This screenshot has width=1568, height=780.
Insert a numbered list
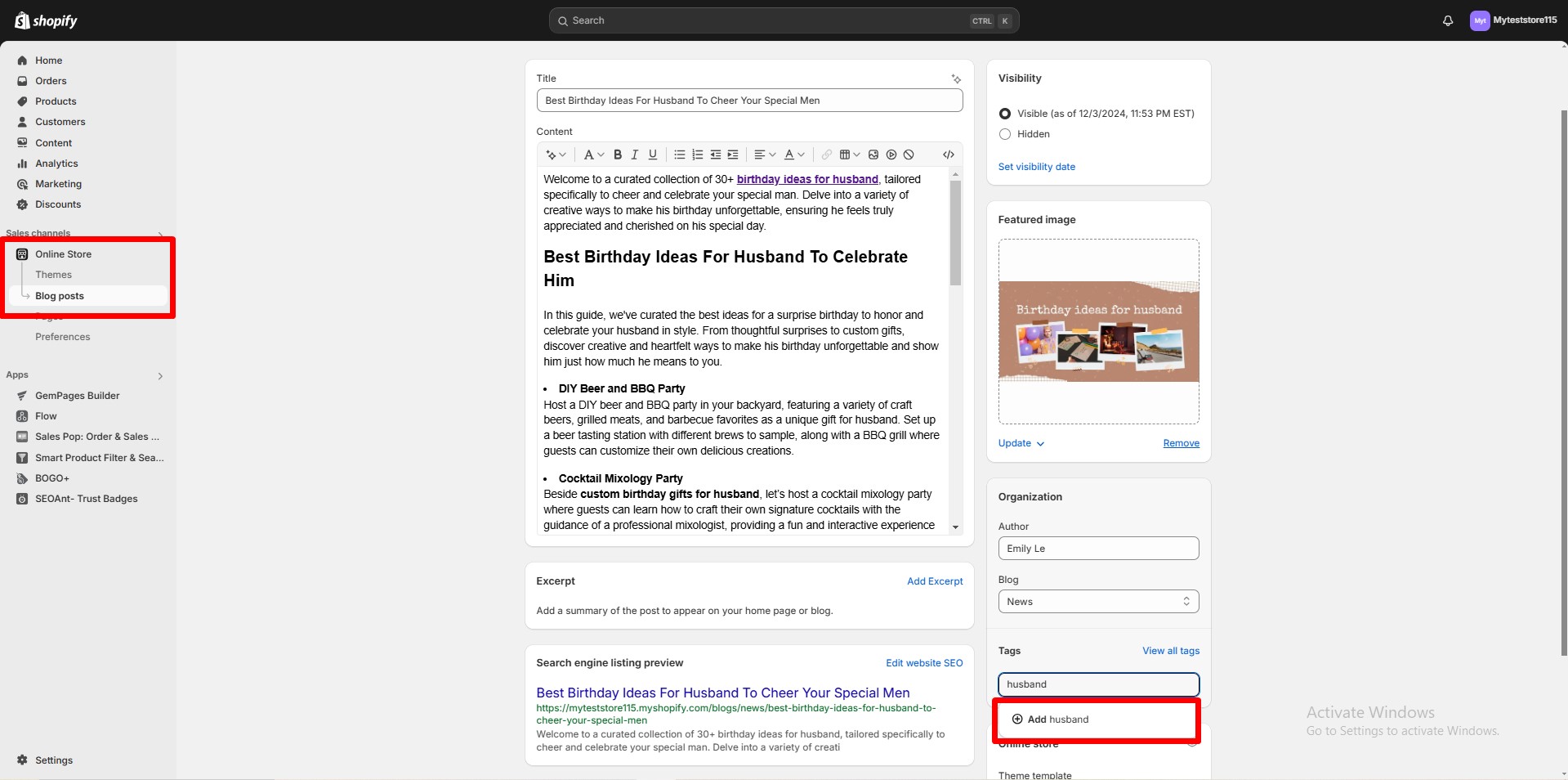tap(697, 155)
